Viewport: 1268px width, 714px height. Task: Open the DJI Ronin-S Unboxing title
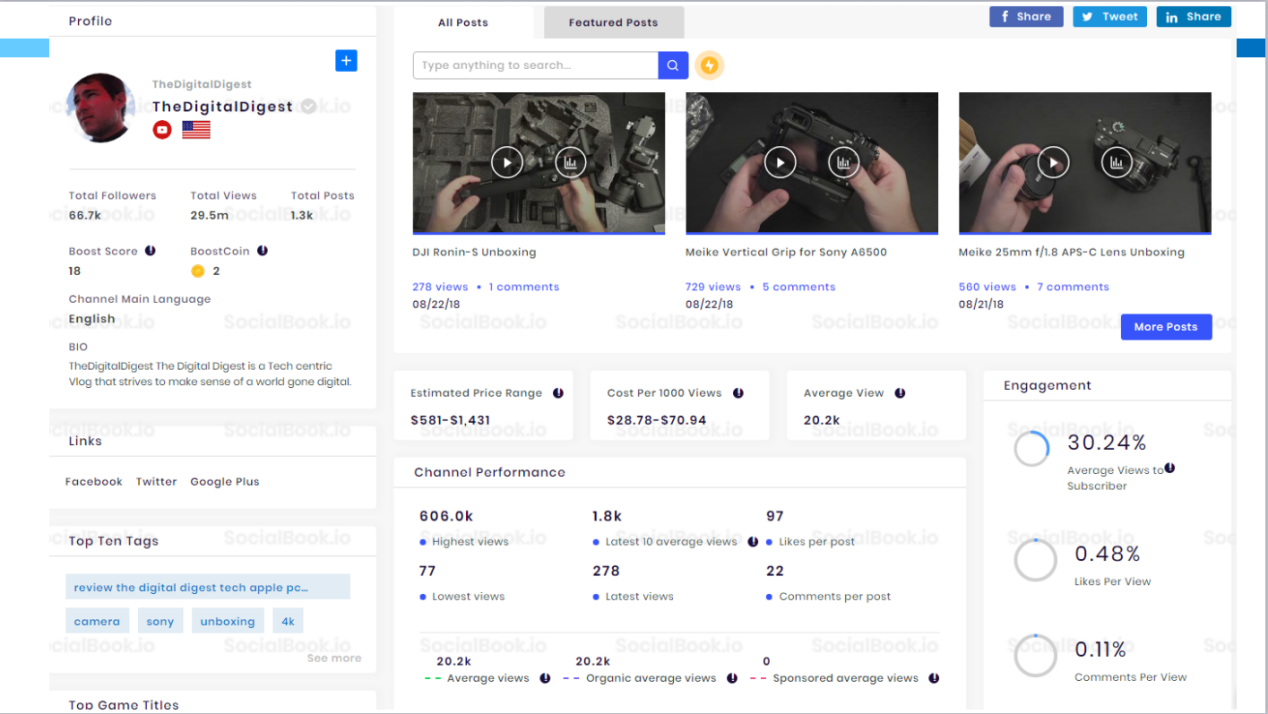(x=474, y=252)
